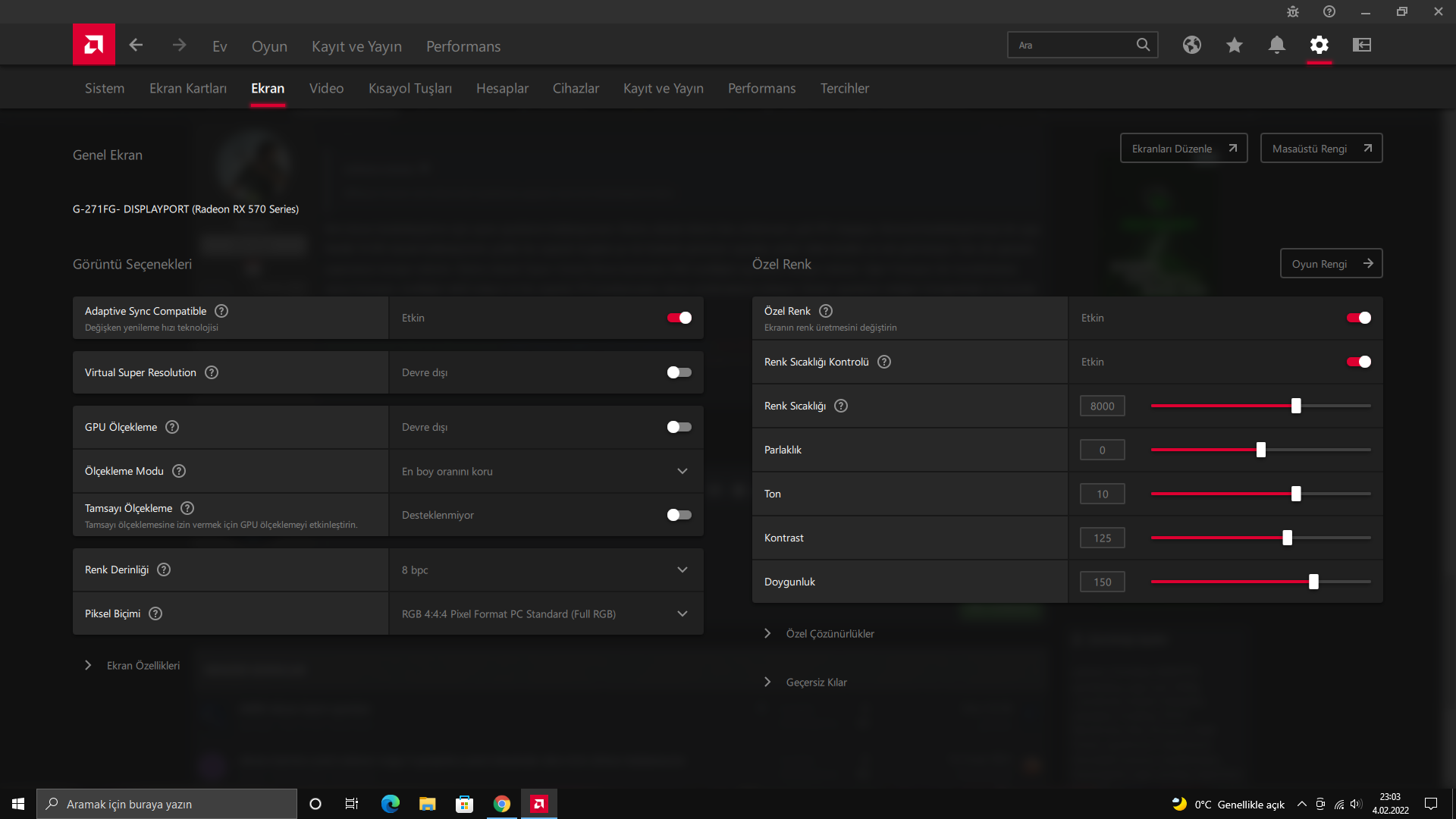Open the web browser globe icon
Viewport: 1456px width, 819px height.
pos(1191,45)
